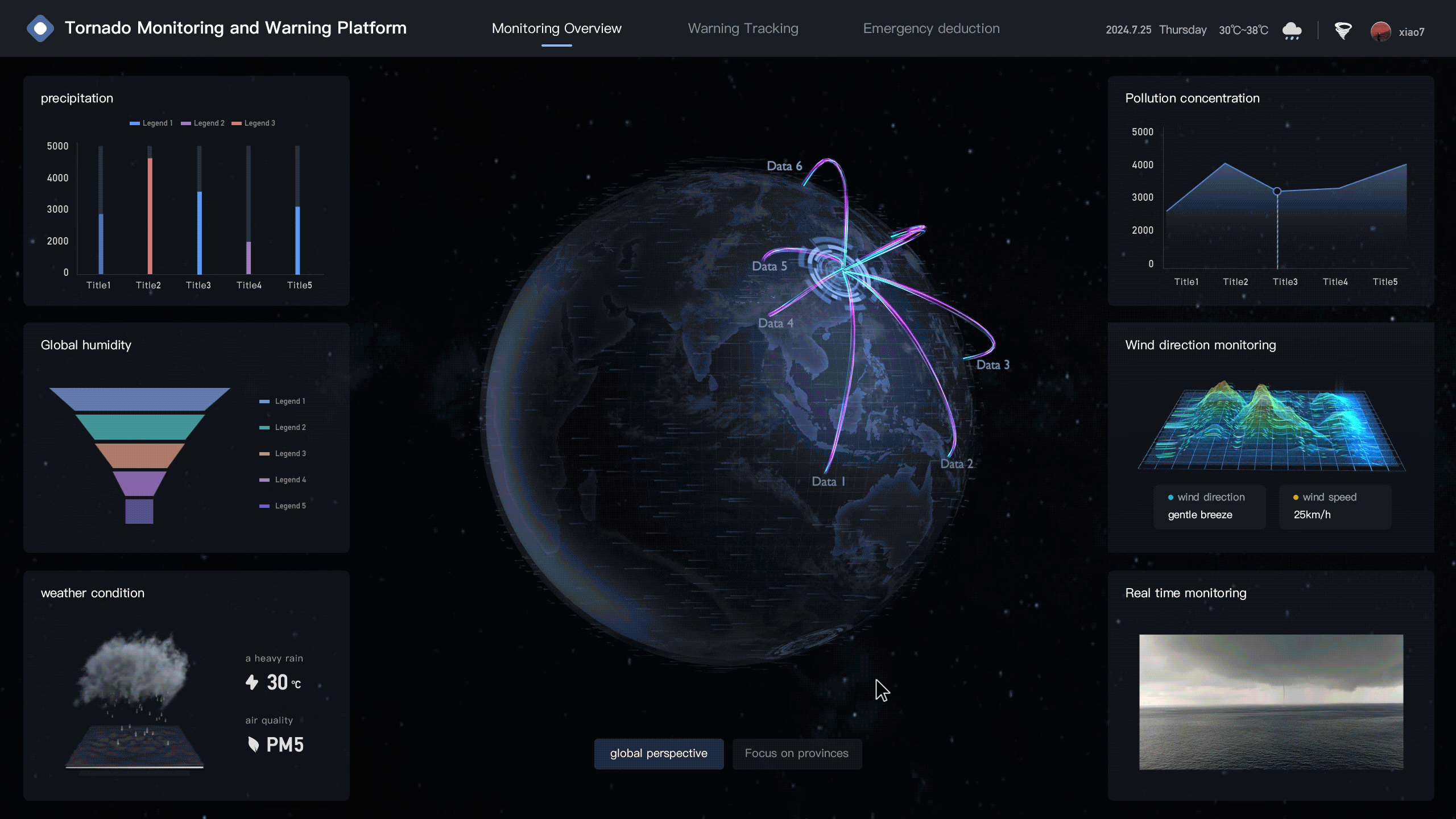Screen dimensions: 1456x819
Task: Switch to Focus on provinces view
Action: (797, 754)
